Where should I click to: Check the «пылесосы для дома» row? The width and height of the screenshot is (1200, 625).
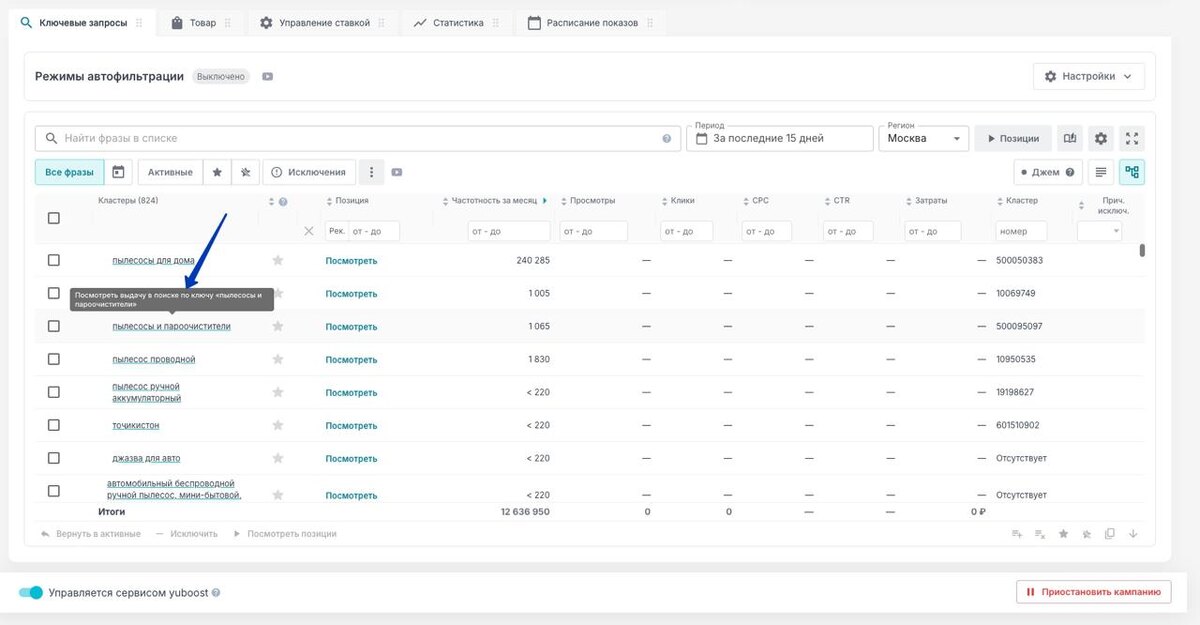(x=54, y=260)
